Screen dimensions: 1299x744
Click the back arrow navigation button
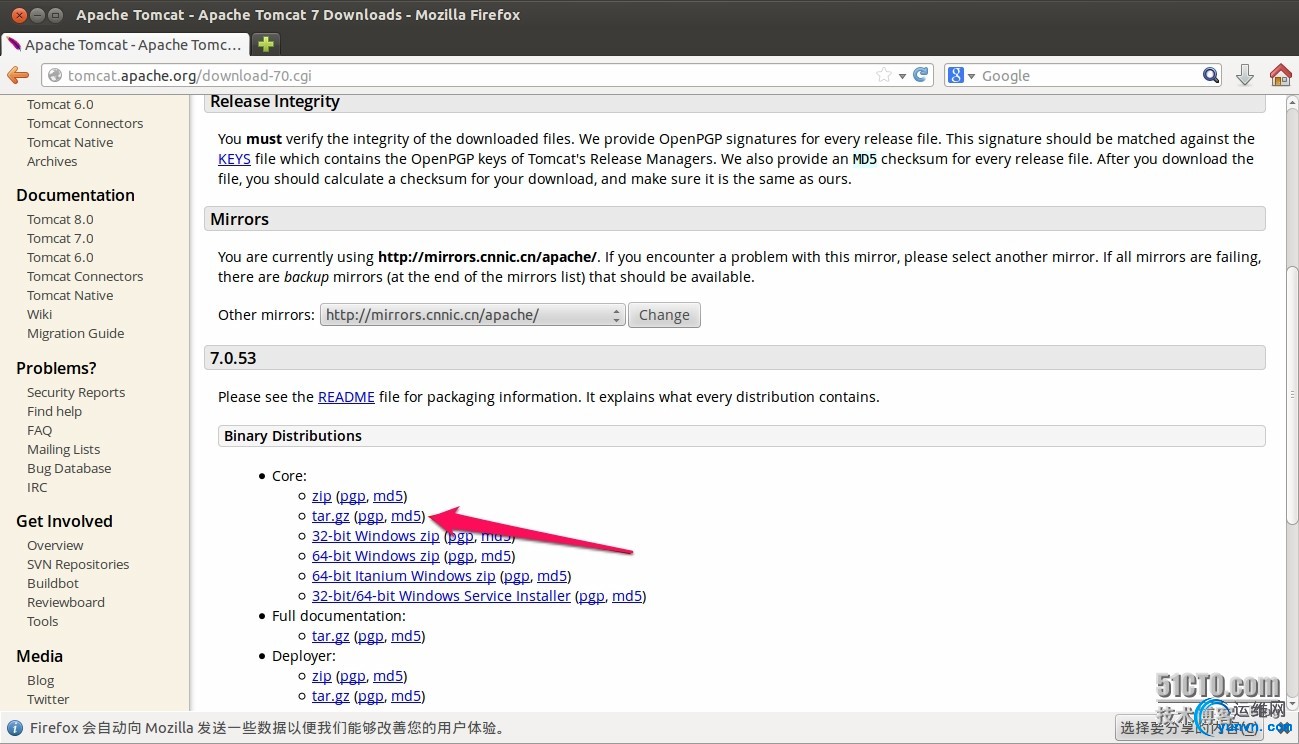point(17,75)
